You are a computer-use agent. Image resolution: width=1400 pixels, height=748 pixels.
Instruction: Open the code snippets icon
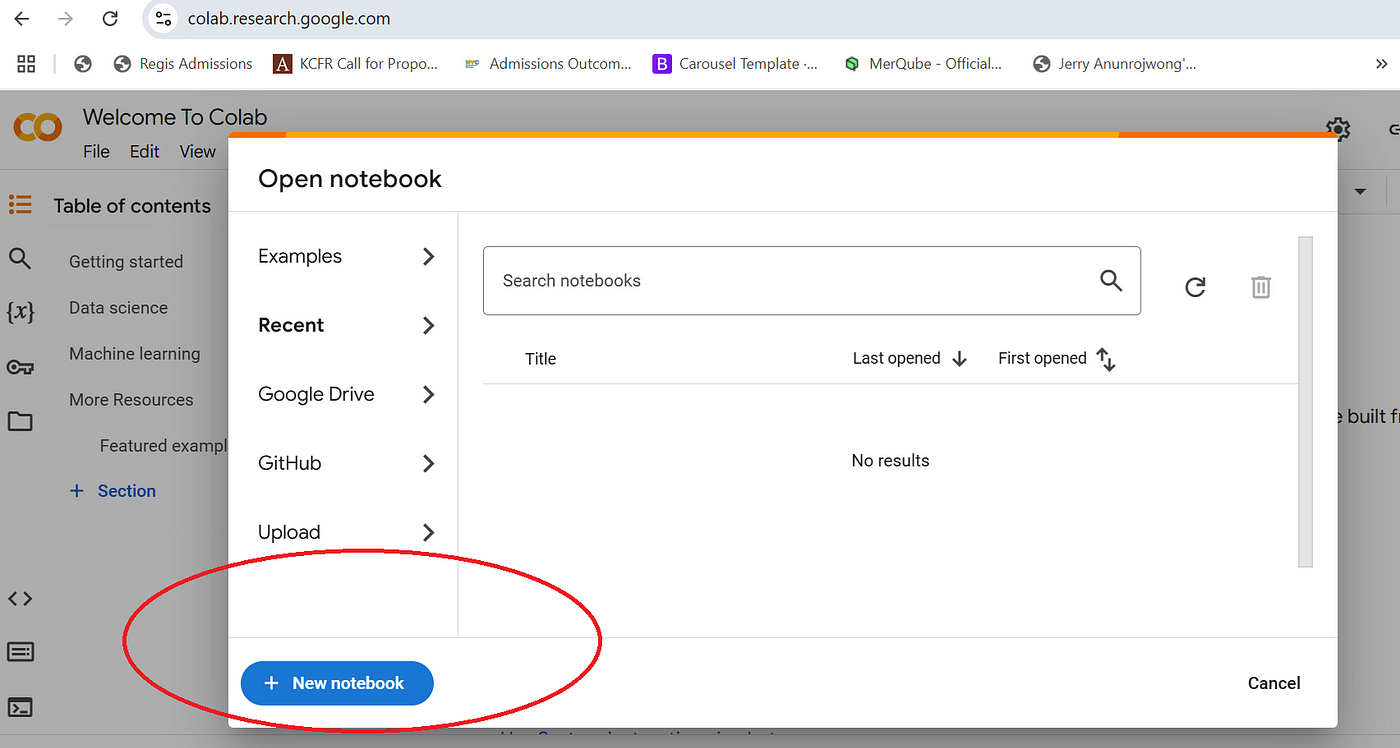(20, 598)
